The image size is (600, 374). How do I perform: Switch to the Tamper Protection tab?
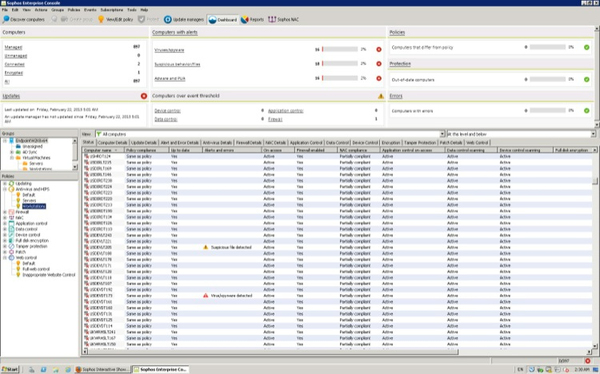coord(420,142)
